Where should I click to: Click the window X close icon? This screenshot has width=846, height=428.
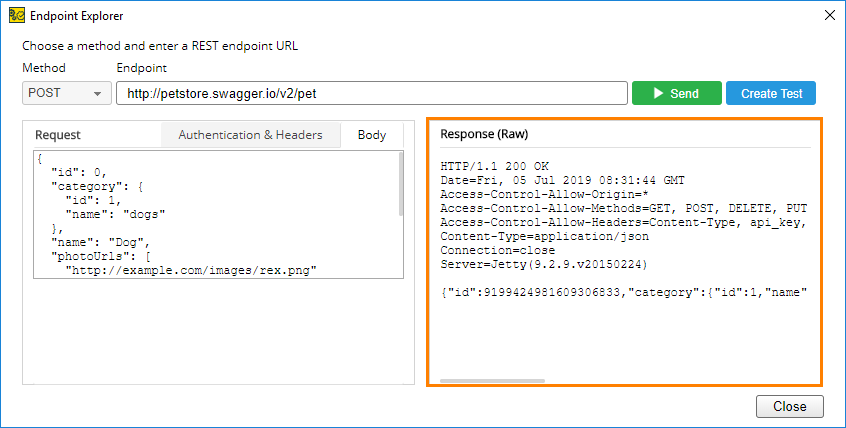tap(830, 16)
